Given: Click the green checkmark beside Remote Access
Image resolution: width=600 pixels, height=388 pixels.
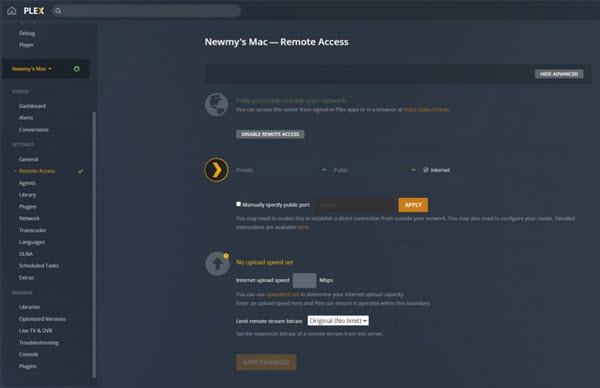Looking at the screenshot, I should [80, 171].
